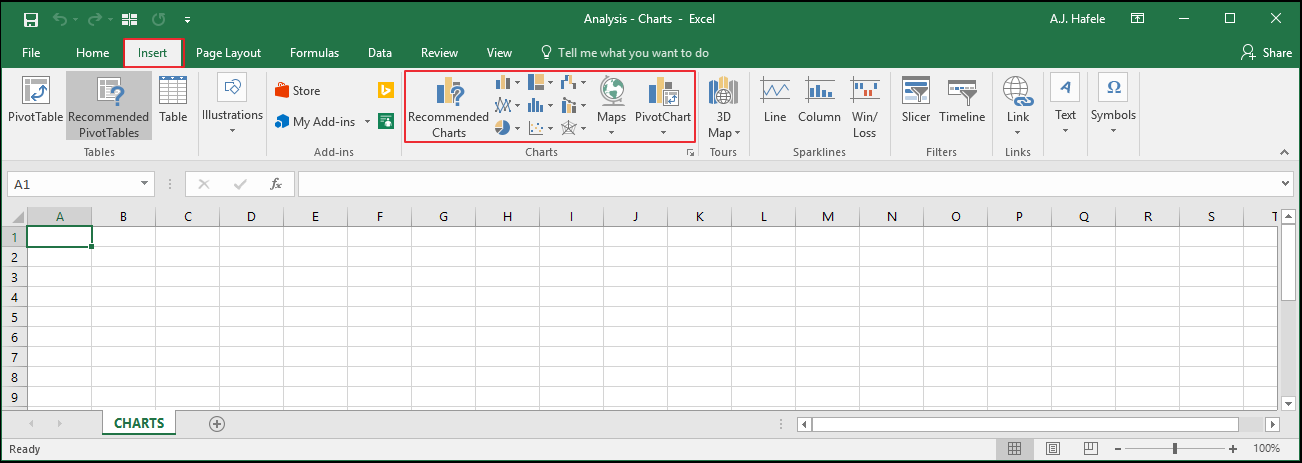Insert a PivotTable

point(35,101)
